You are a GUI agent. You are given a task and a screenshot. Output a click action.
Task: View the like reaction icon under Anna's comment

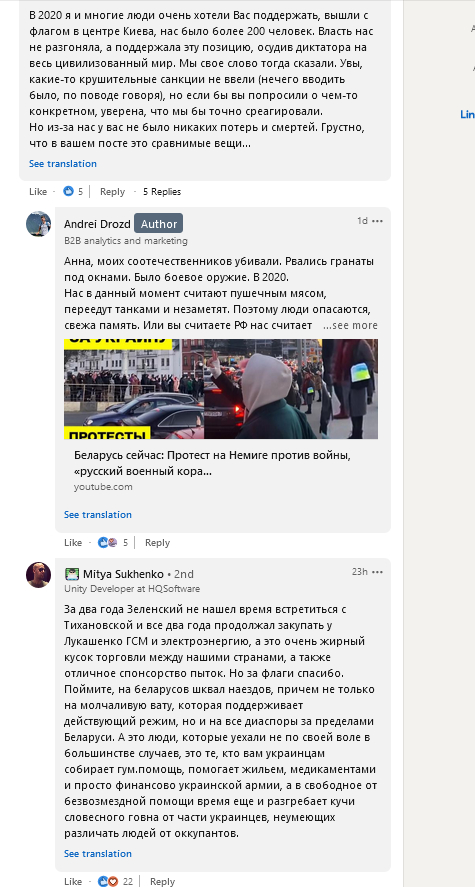pos(69,192)
